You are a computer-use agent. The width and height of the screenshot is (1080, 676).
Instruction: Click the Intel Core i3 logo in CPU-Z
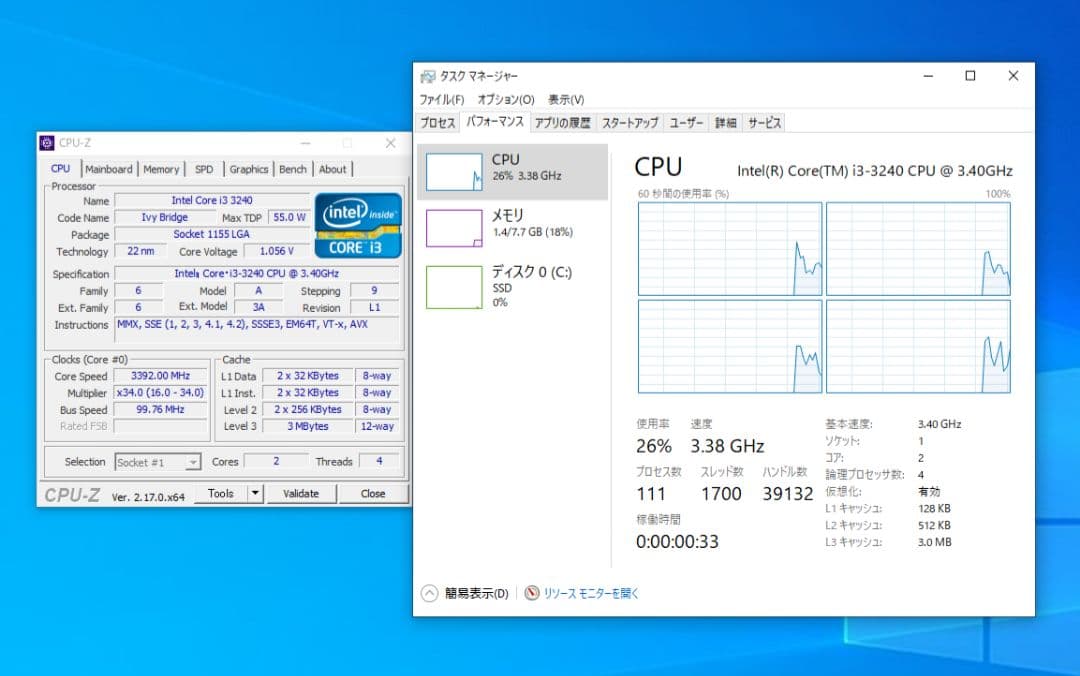tap(358, 225)
